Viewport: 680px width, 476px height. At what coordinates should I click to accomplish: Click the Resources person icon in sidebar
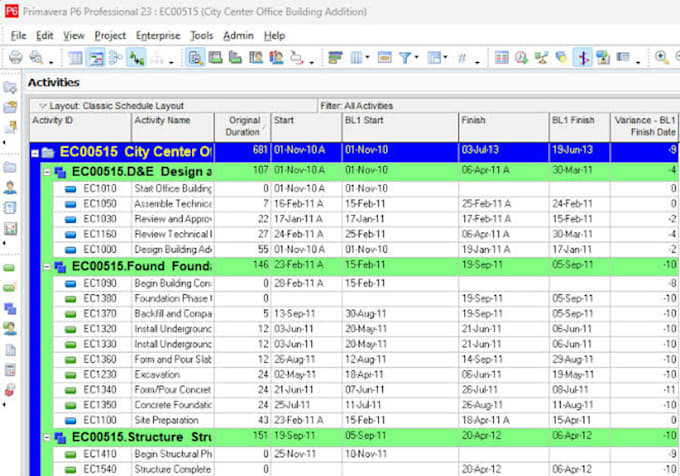[10, 187]
